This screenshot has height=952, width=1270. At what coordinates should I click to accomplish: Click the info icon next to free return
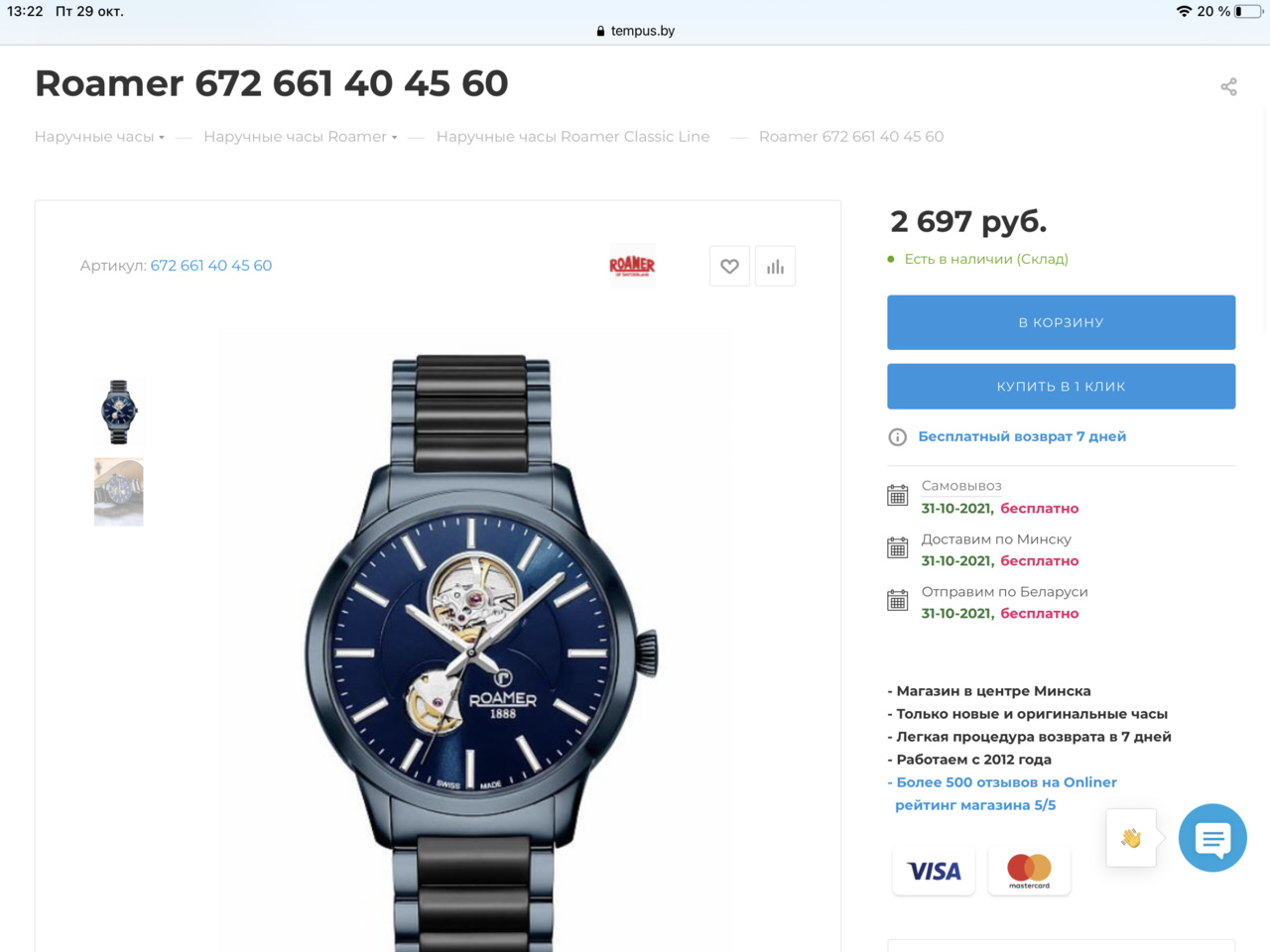897,437
